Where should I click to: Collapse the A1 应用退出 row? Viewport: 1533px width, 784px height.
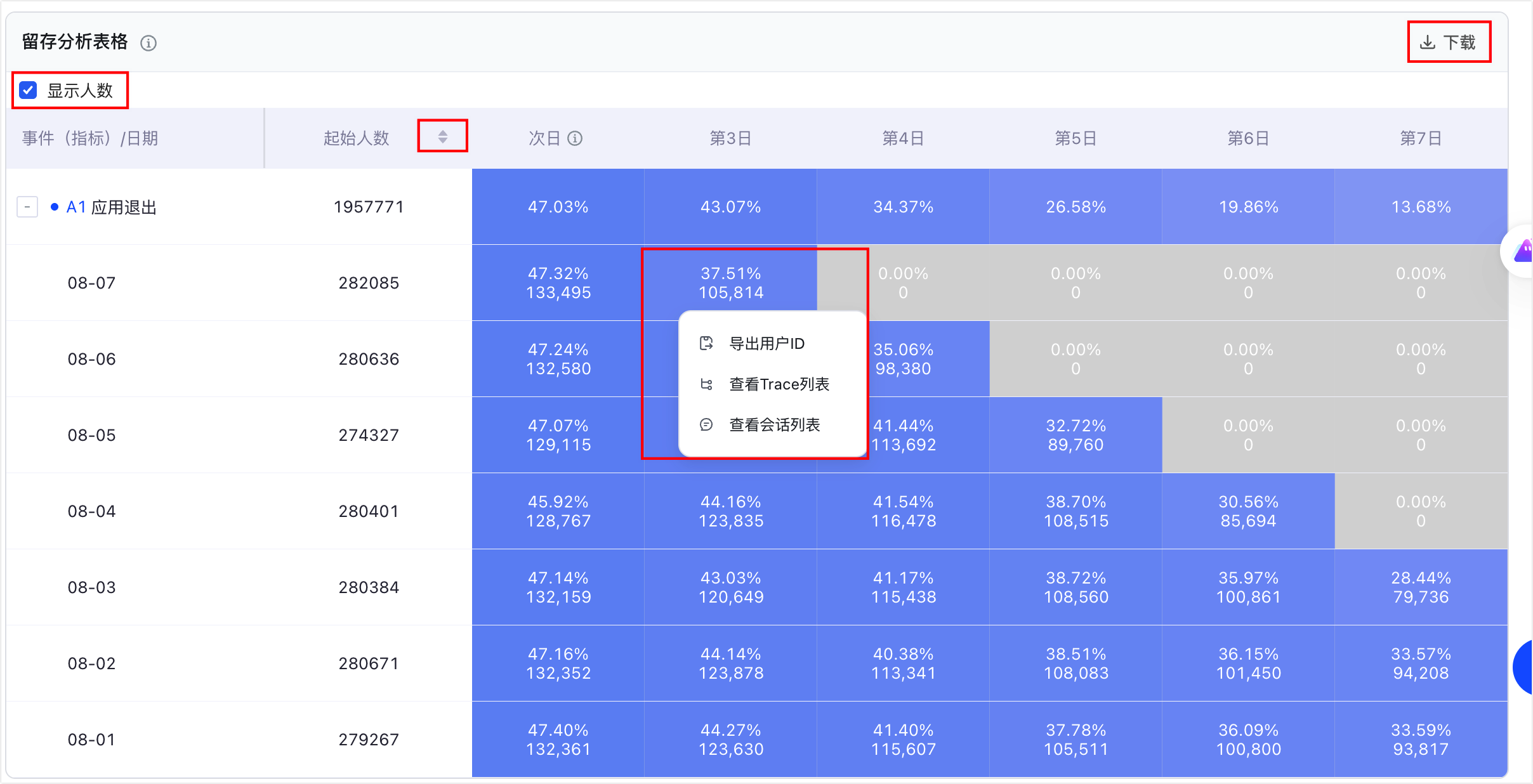point(27,207)
